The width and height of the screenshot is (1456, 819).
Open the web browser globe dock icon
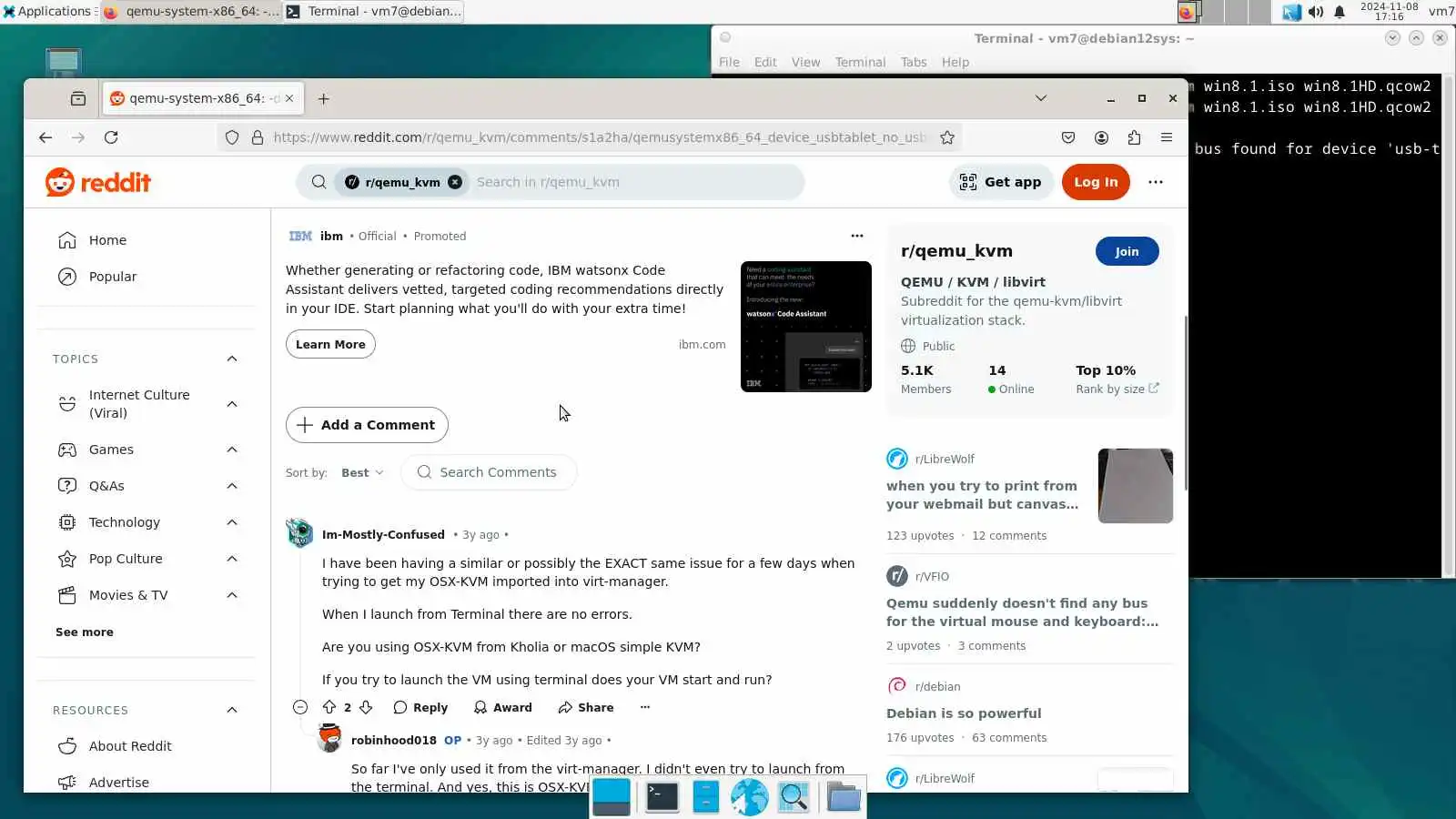click(x=749, y=797)
